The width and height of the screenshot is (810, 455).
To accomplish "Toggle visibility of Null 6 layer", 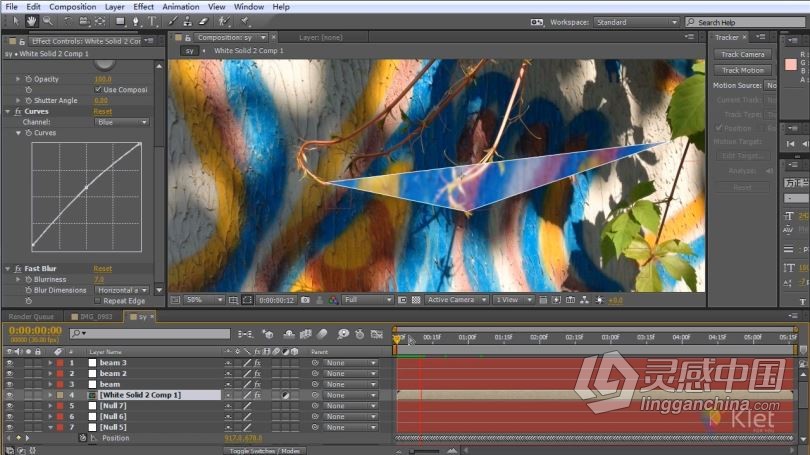I will point(9,416).
